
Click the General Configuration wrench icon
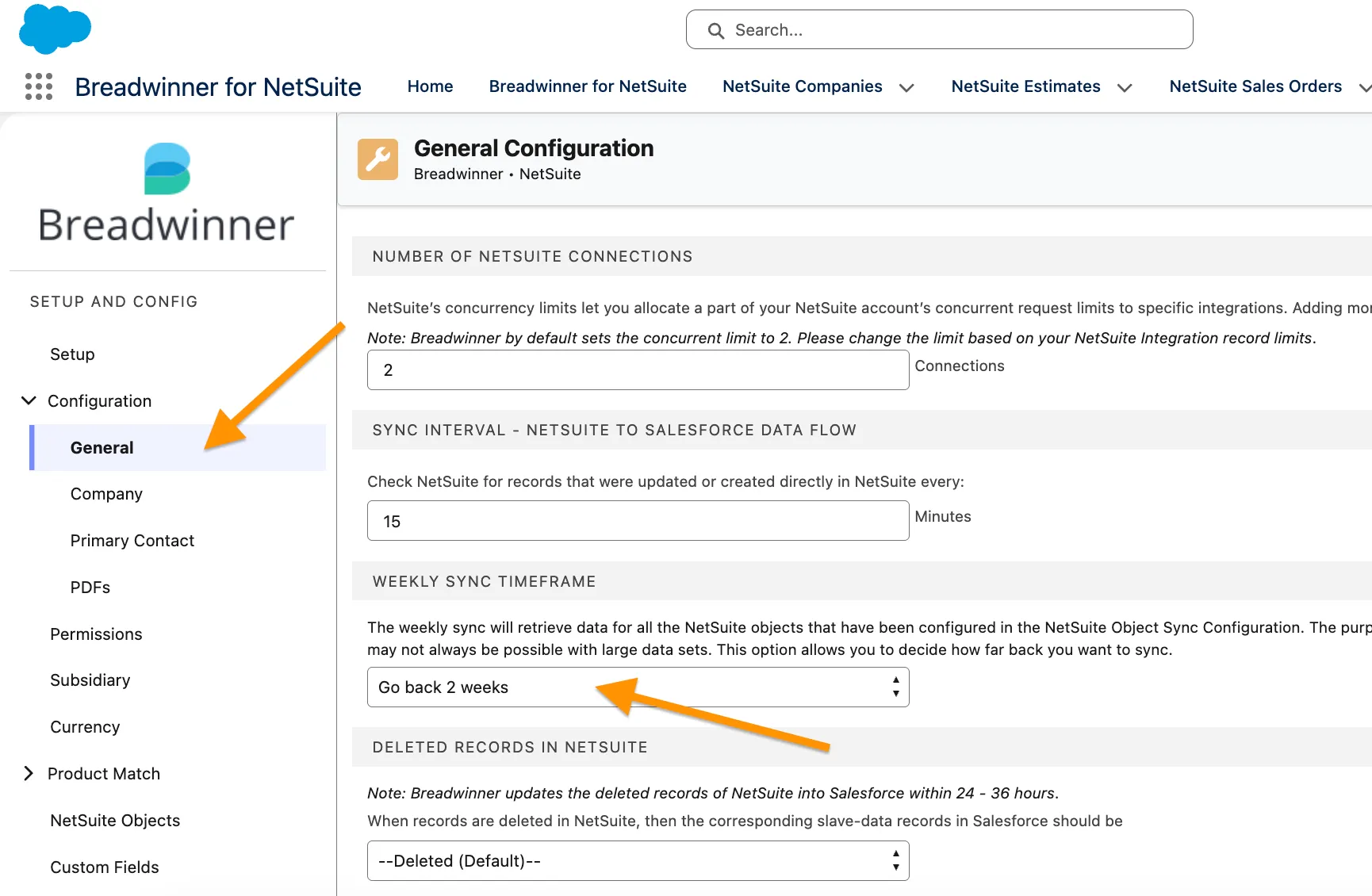[377, 159]
